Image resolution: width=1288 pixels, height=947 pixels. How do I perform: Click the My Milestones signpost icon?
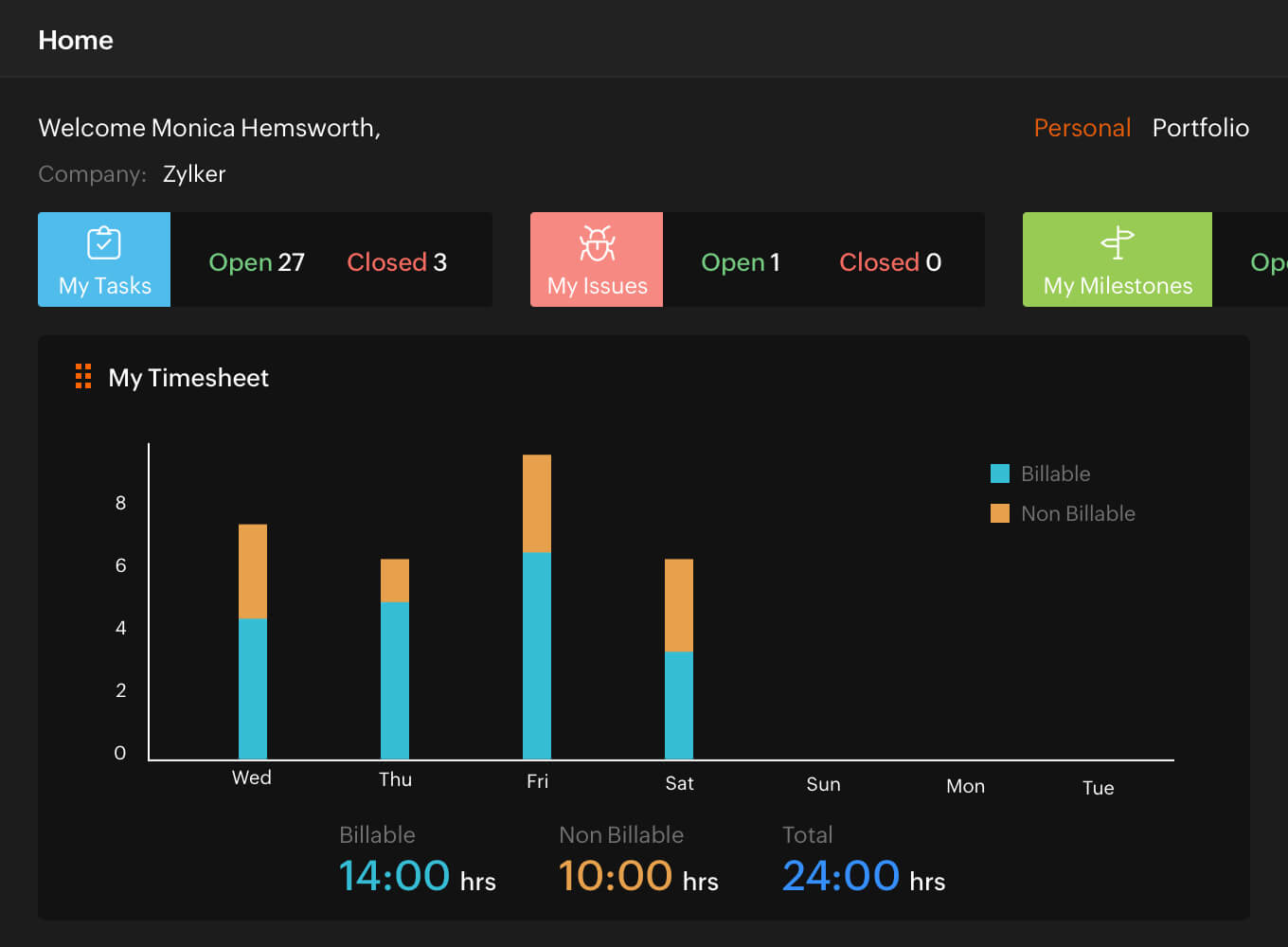click(x=1118, y=243)
